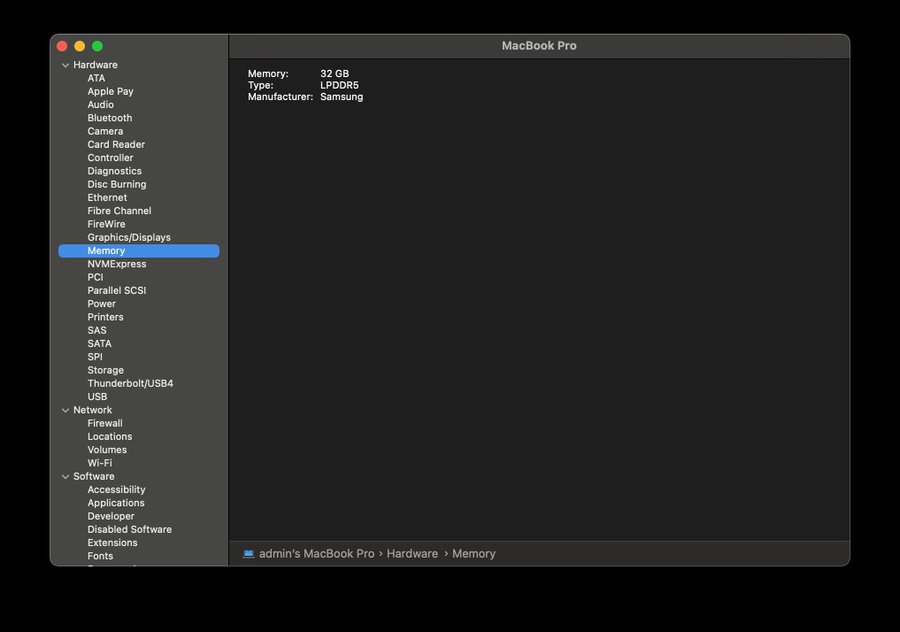Viewport: 900px width, 632px height.
Task: Open the Fibre Channel entry
Action: [x=119, y=211]
